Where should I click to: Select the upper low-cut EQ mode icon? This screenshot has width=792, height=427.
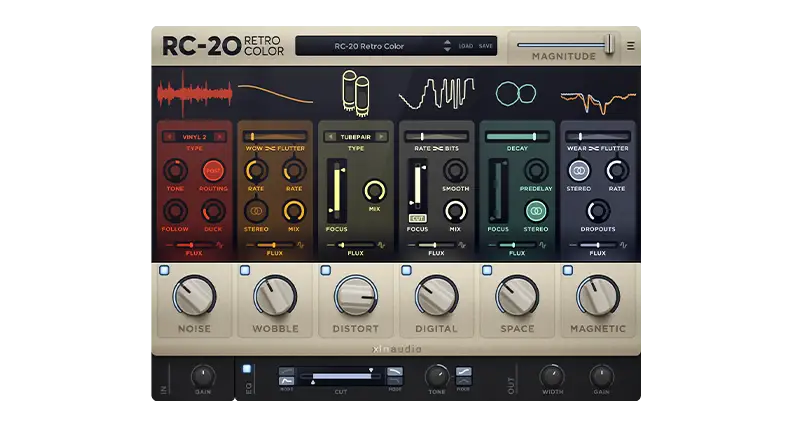[286, 372]
